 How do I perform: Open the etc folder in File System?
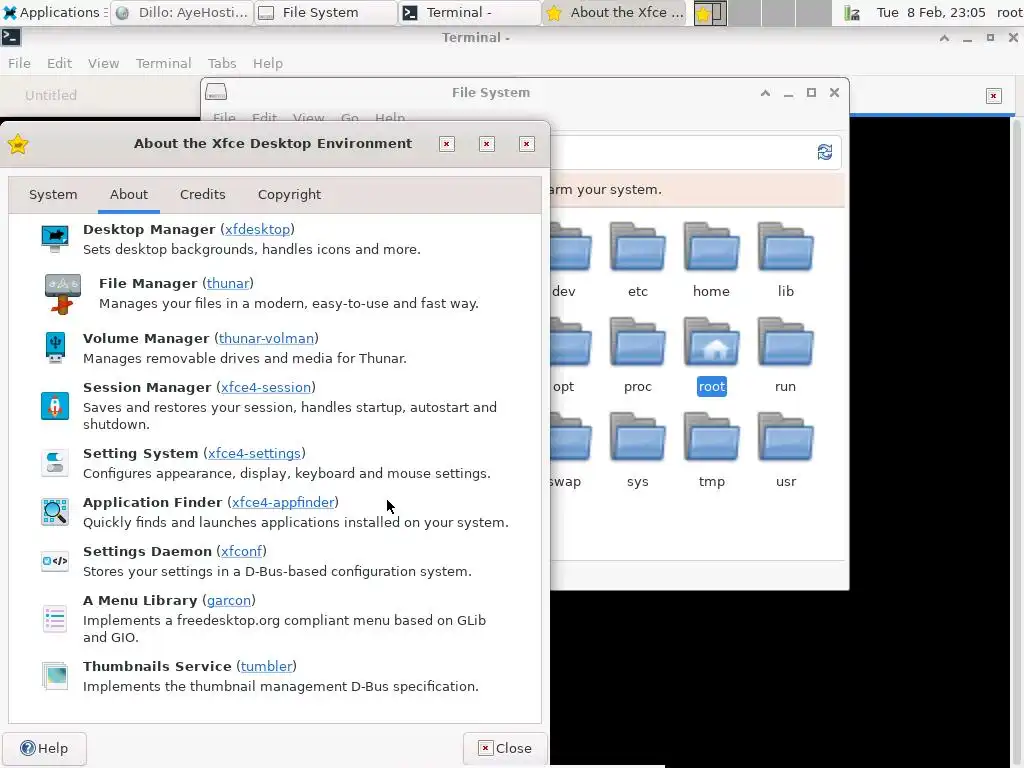coord(637,247)
